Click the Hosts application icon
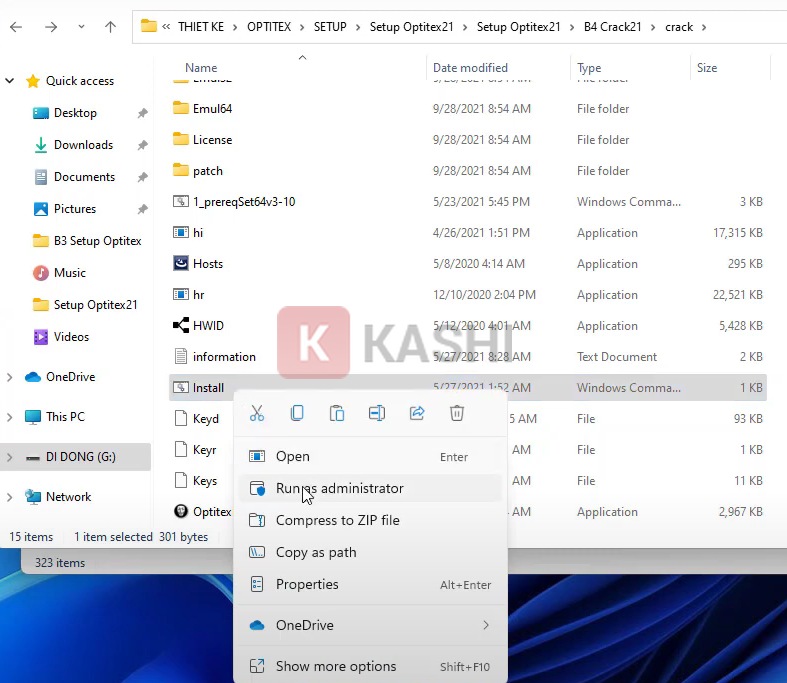 [x=181, y=263]
